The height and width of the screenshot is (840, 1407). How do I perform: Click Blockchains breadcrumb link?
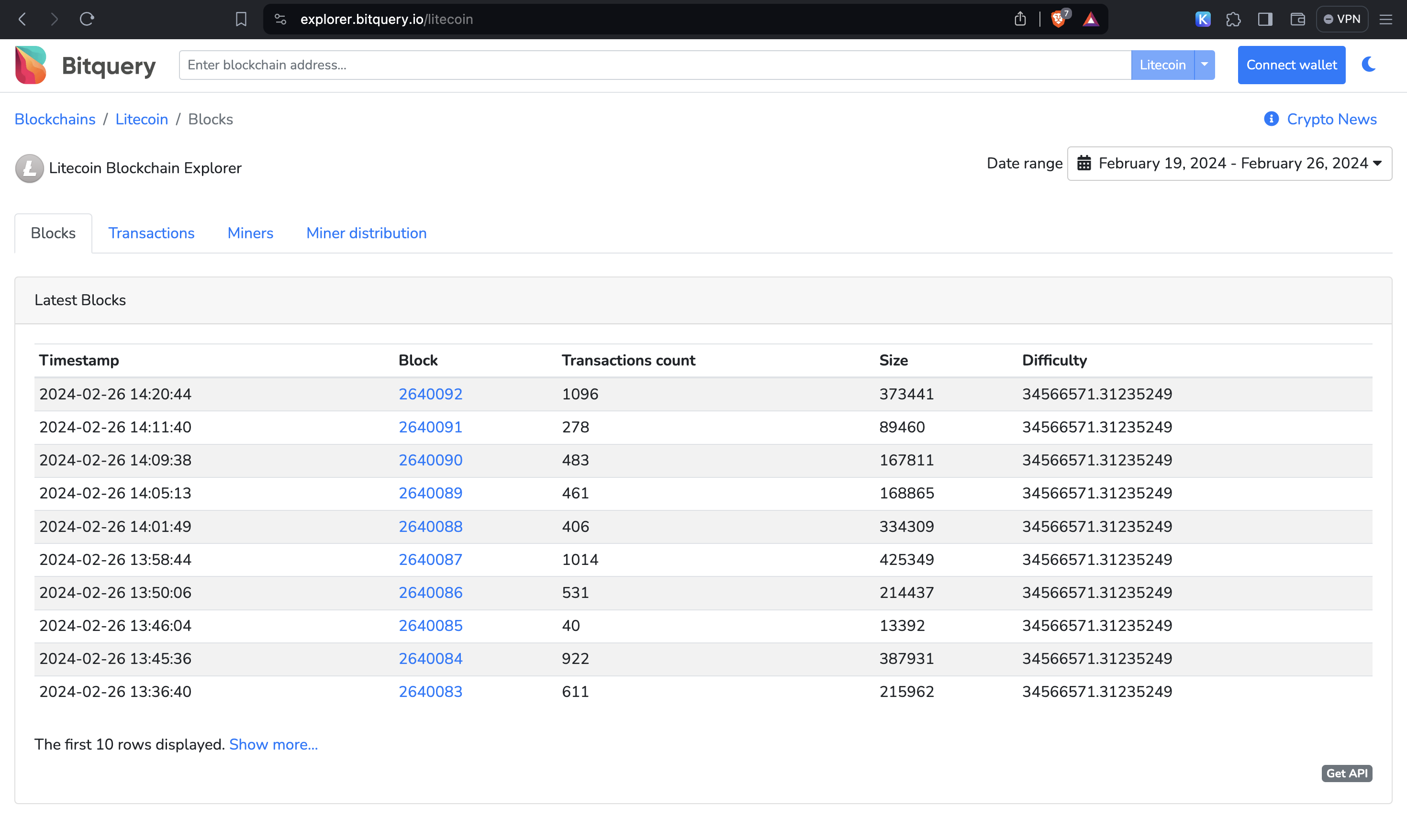point(55,120)
